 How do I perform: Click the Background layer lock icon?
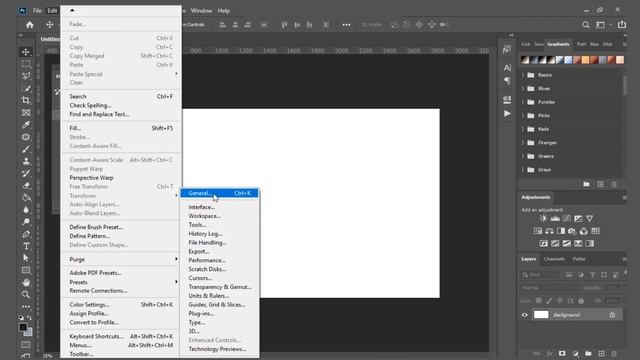pos(612,315)
